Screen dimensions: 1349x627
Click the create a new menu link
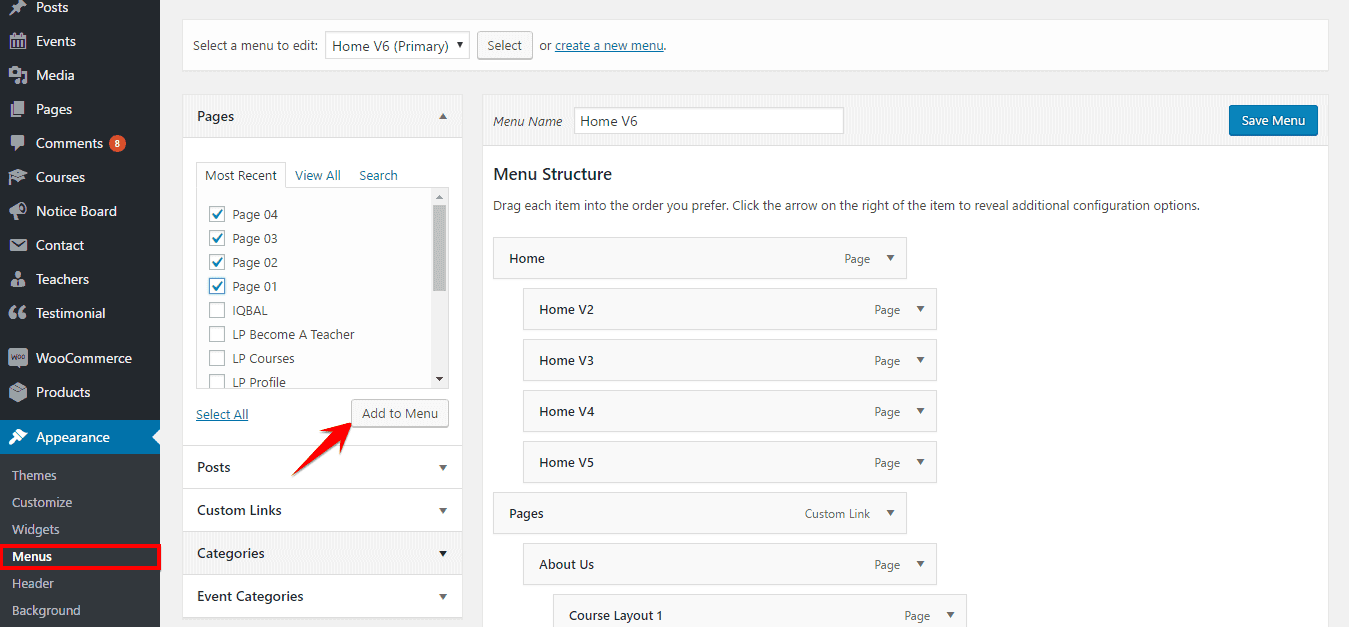click(x=609, y=45)
